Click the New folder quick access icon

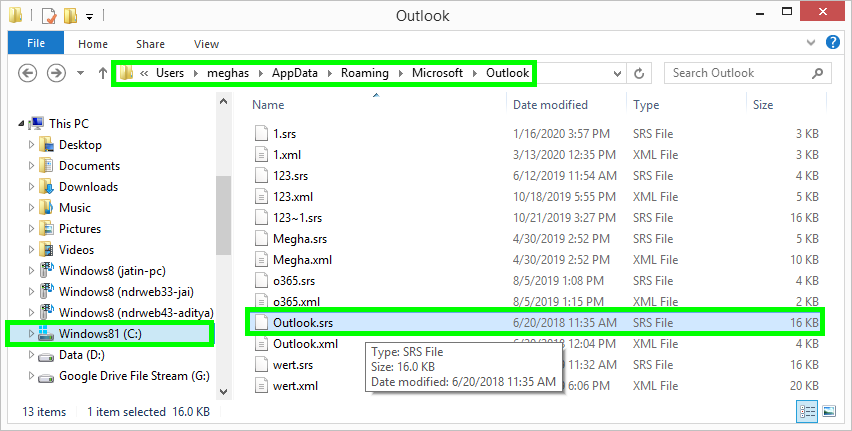70,16
